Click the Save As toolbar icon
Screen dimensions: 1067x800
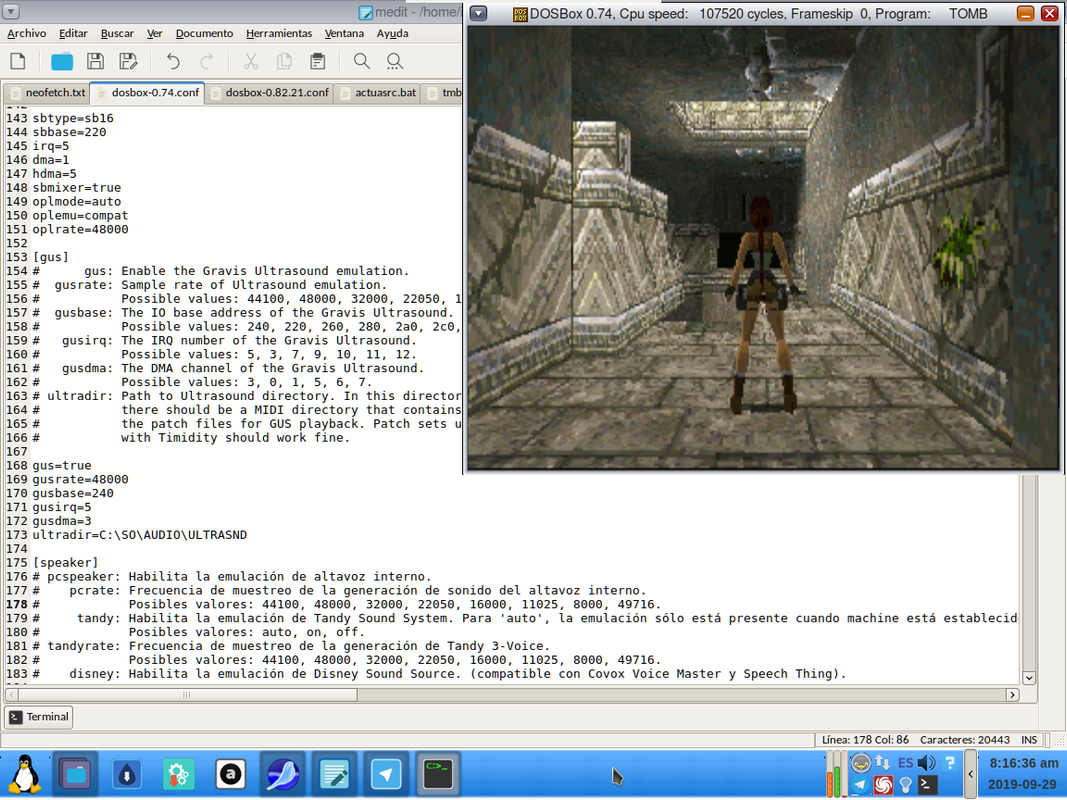click(x=128, y=62)
